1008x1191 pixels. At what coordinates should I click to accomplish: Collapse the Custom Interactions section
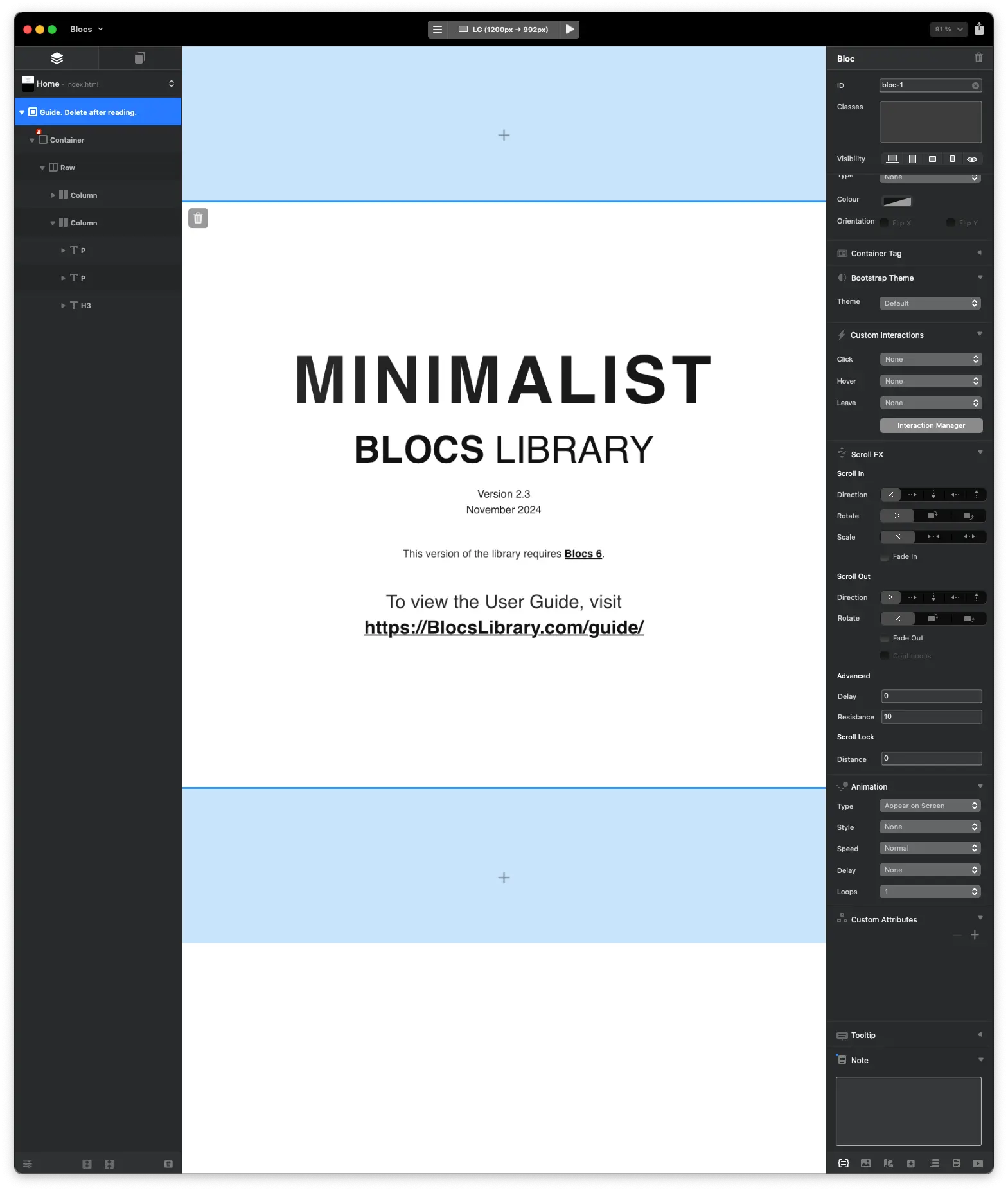click(980, 334)
